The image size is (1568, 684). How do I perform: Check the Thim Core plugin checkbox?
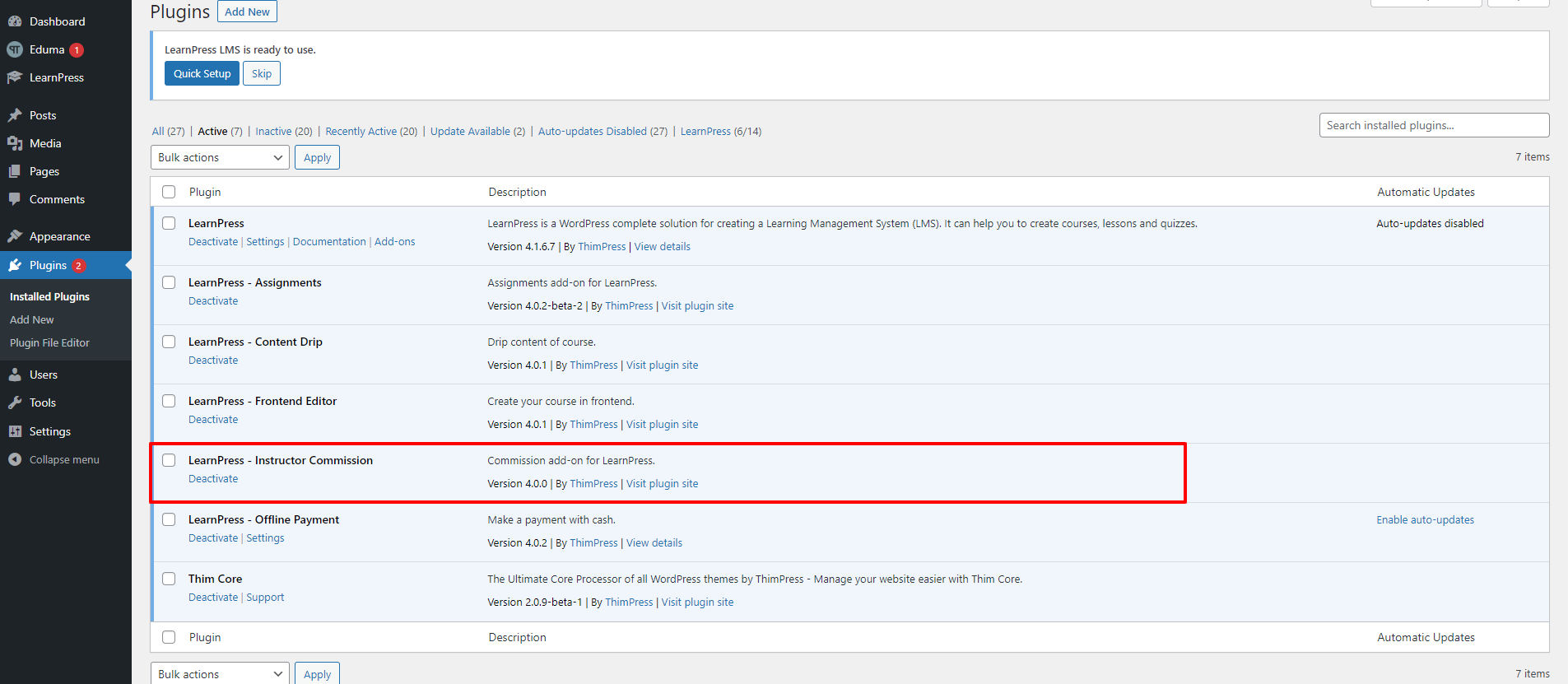pyautogui.click(x=169, y=579)
